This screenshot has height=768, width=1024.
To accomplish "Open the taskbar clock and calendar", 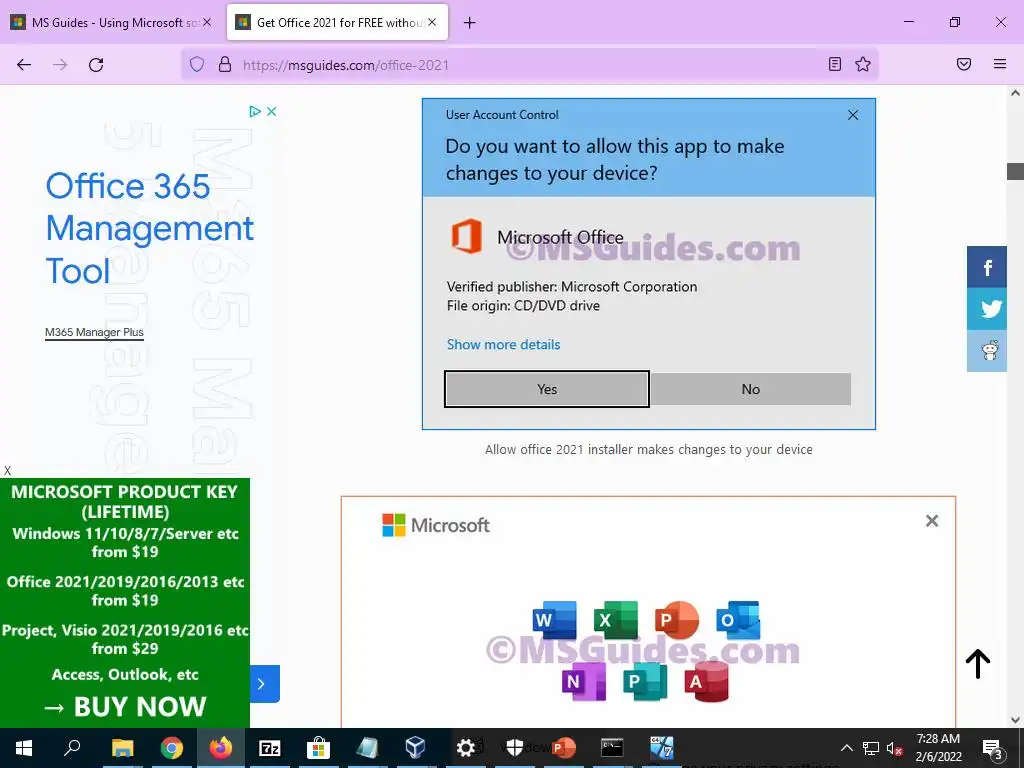I will tap(938, 748).
